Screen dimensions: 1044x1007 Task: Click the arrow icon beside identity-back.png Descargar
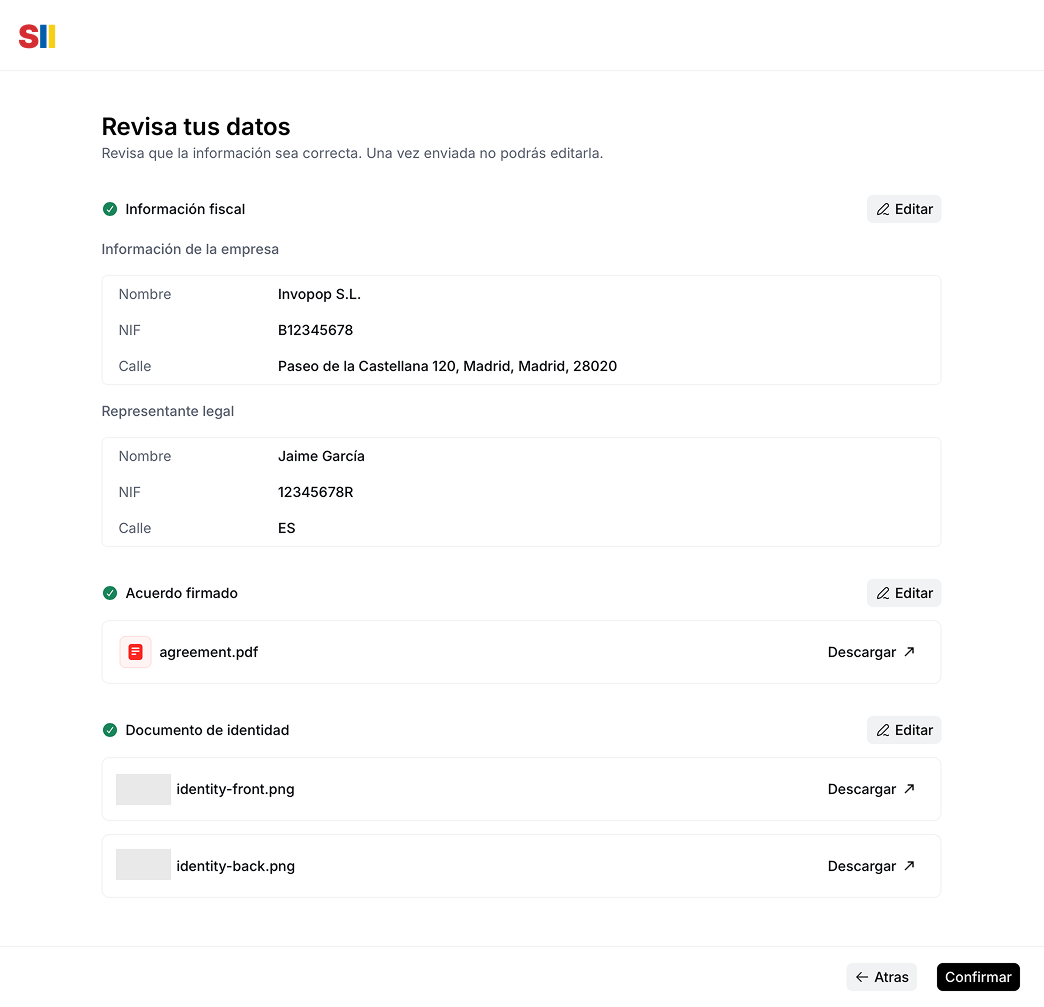coord(909,865)
